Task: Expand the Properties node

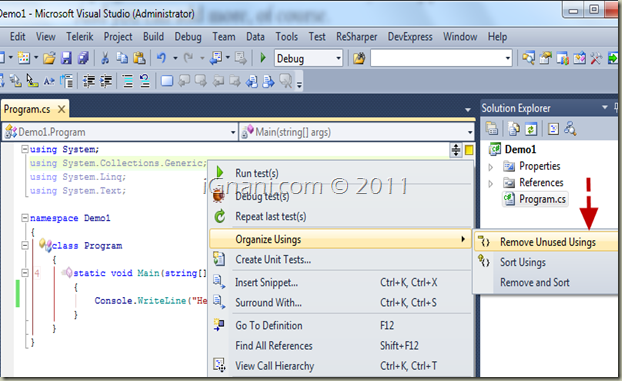Action: pyautogui.click(x=491, y=167)
